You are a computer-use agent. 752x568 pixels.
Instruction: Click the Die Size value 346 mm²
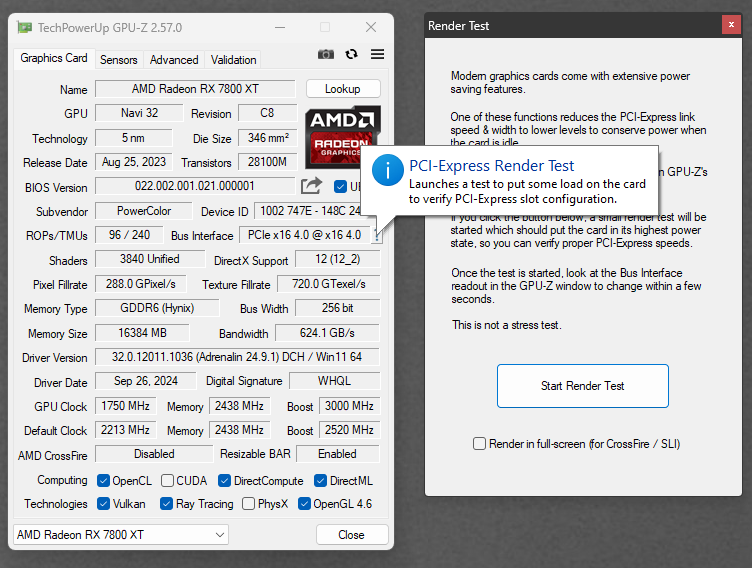[268, 138]
